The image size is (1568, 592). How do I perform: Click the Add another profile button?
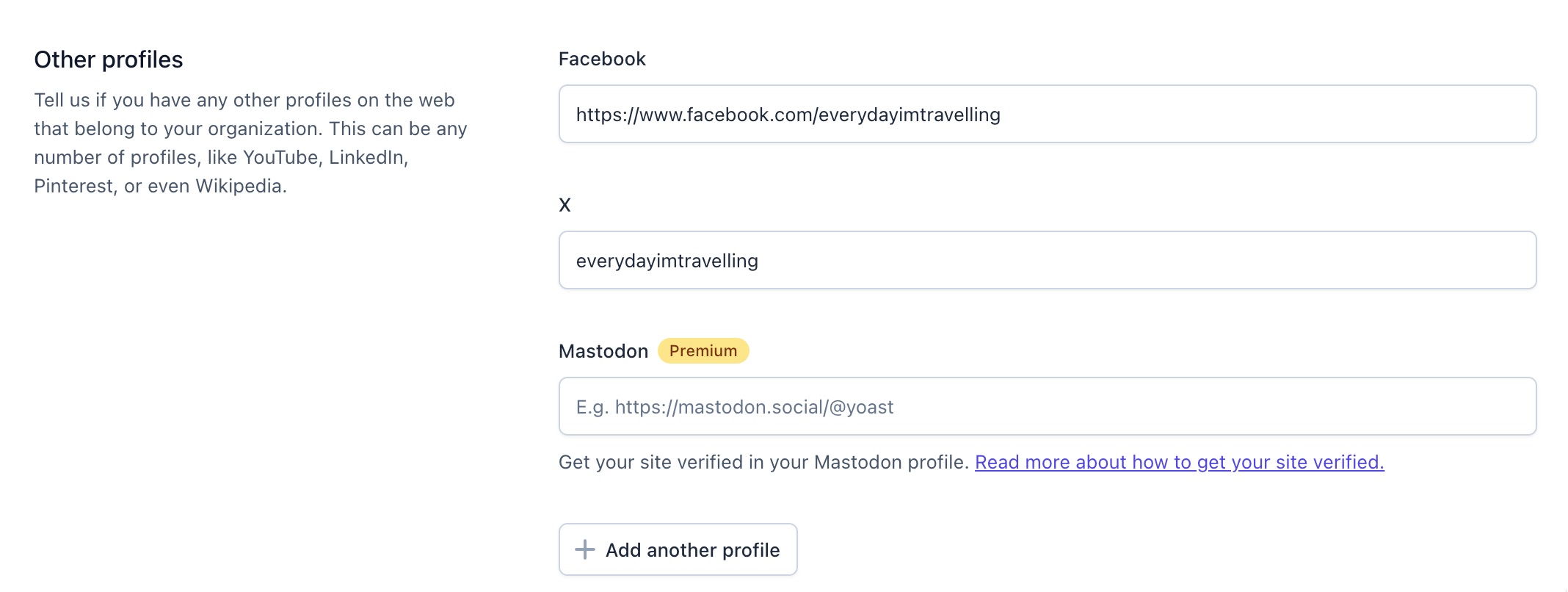coord(678,549)
